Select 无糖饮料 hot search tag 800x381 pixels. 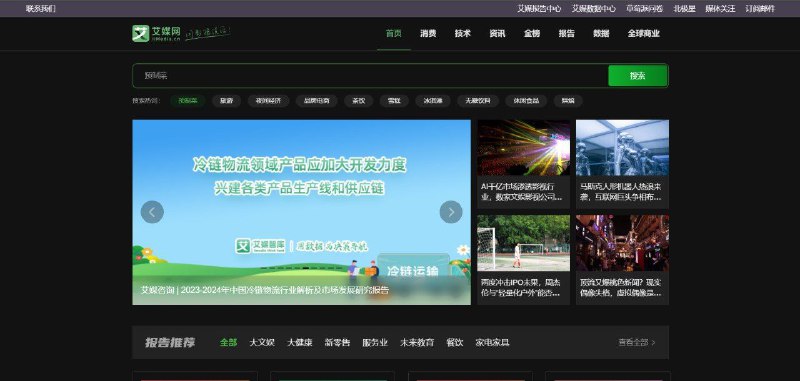478,101
